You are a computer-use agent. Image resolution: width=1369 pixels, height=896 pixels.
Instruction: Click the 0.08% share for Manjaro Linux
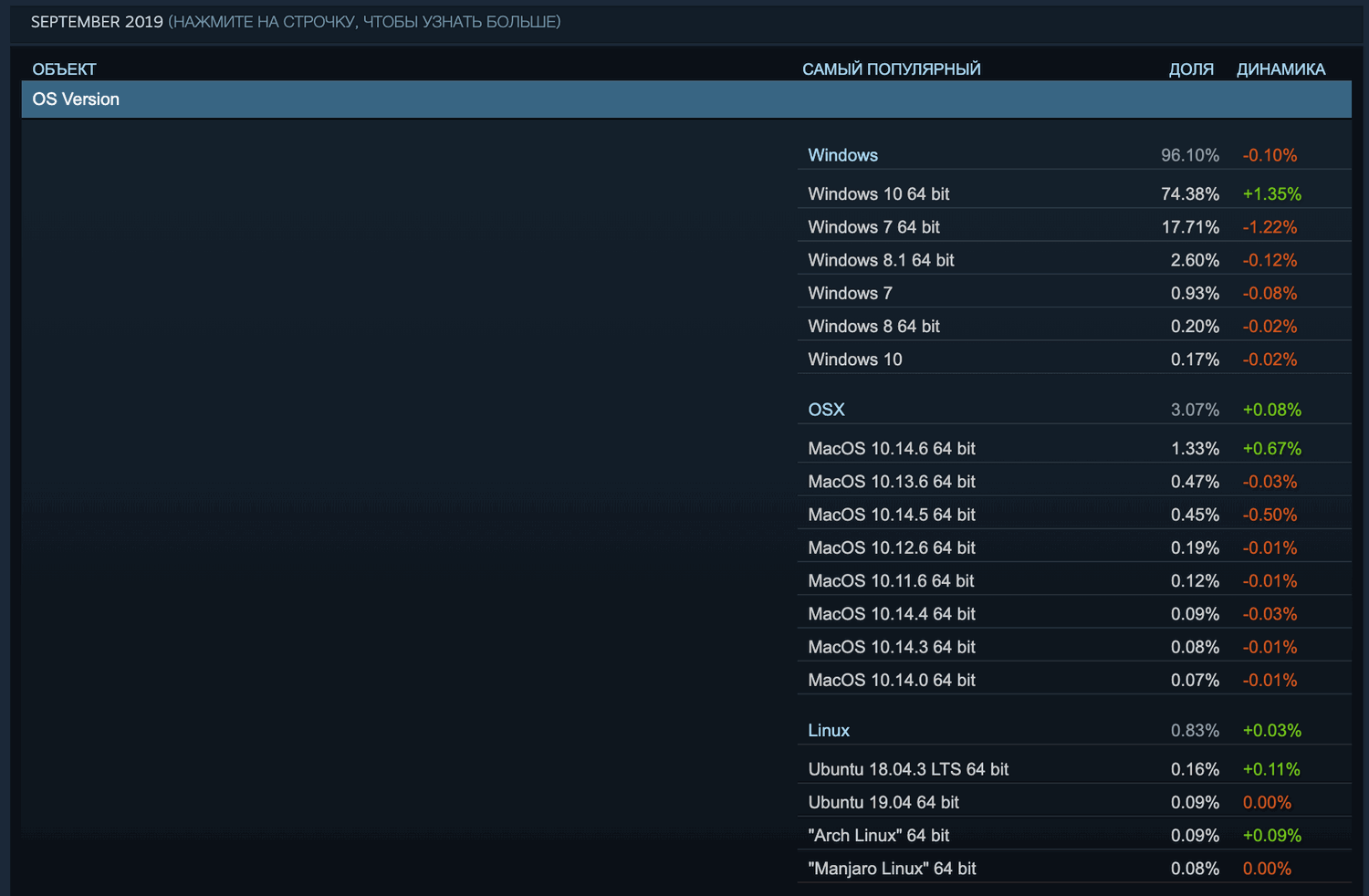[x=1195, y=869]
